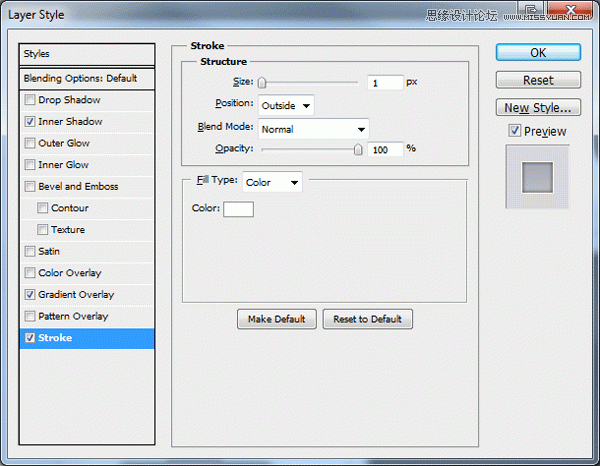Select the Inner Glow style label
This screenshot has width=600, height=466.
[x=64, y=165]
